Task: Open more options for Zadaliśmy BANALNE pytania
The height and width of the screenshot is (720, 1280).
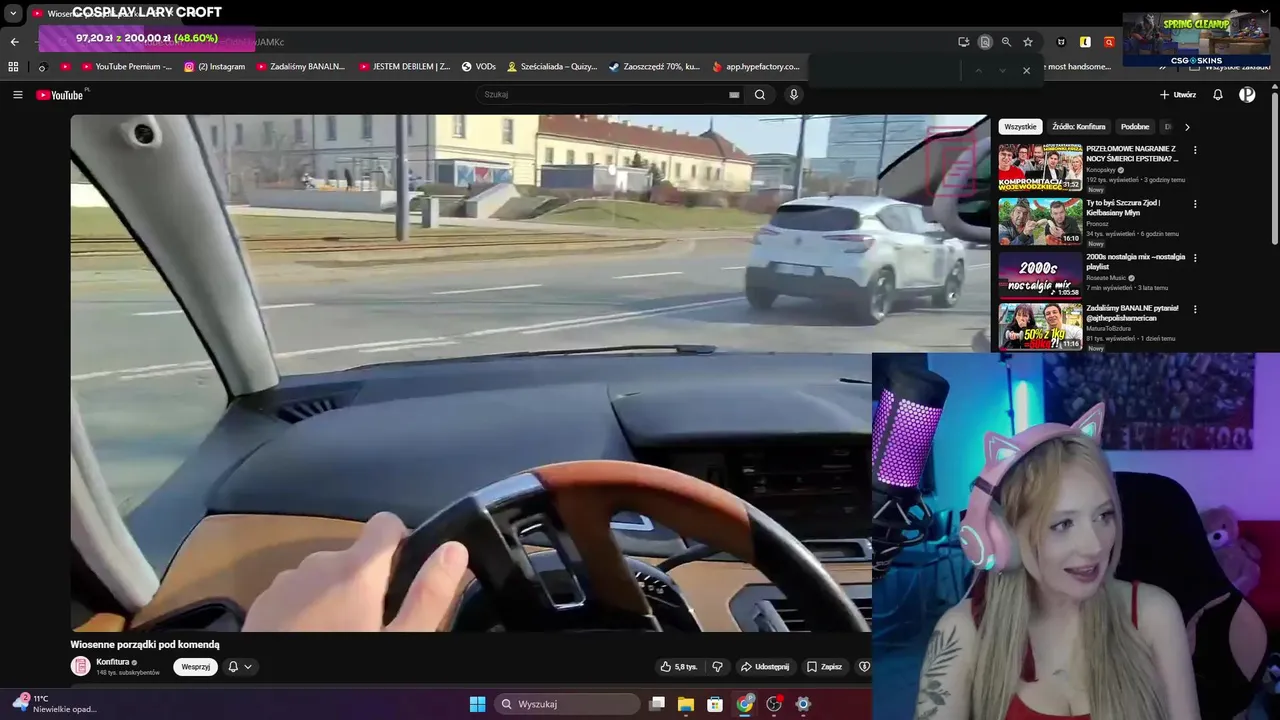Action: click(x=1195, y=311)
